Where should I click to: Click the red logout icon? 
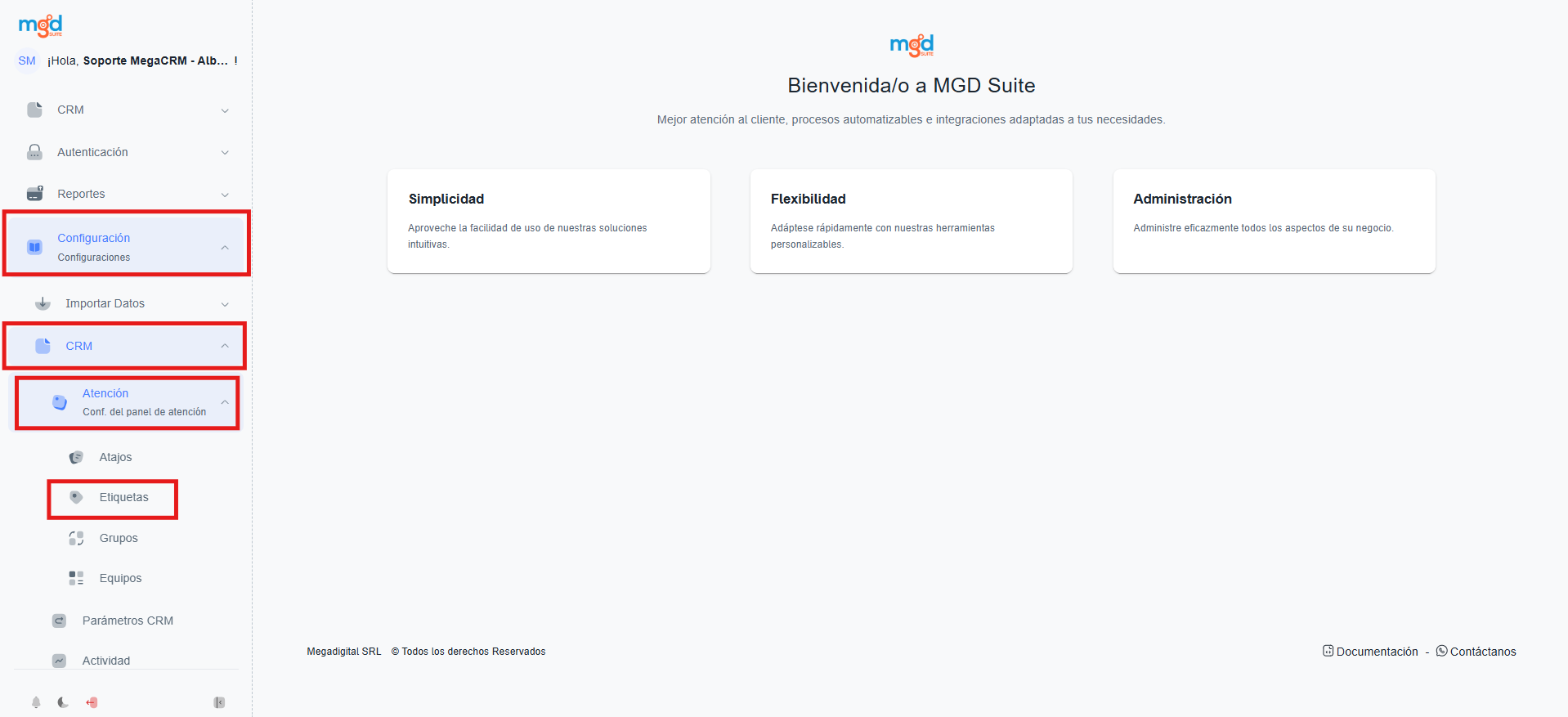click(92, 702)
